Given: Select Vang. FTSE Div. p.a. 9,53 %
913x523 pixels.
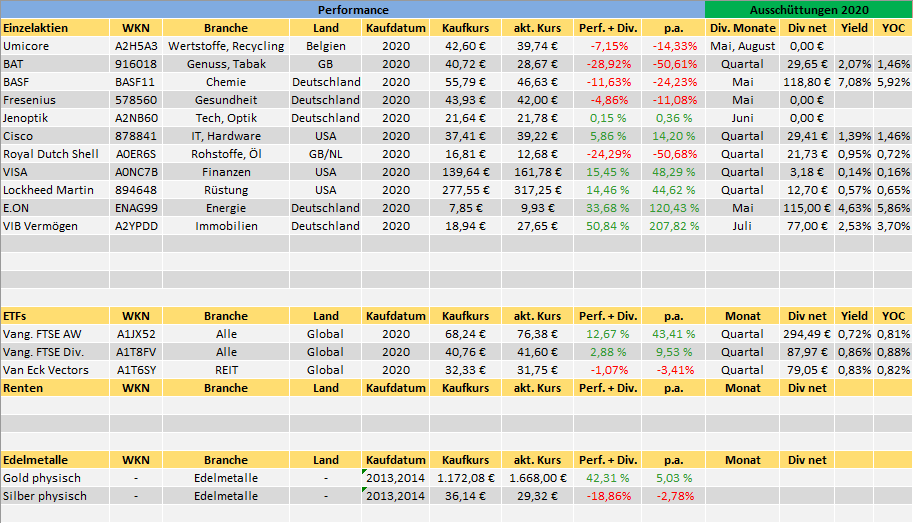Looking at the screenshot, I should (674, 352).
